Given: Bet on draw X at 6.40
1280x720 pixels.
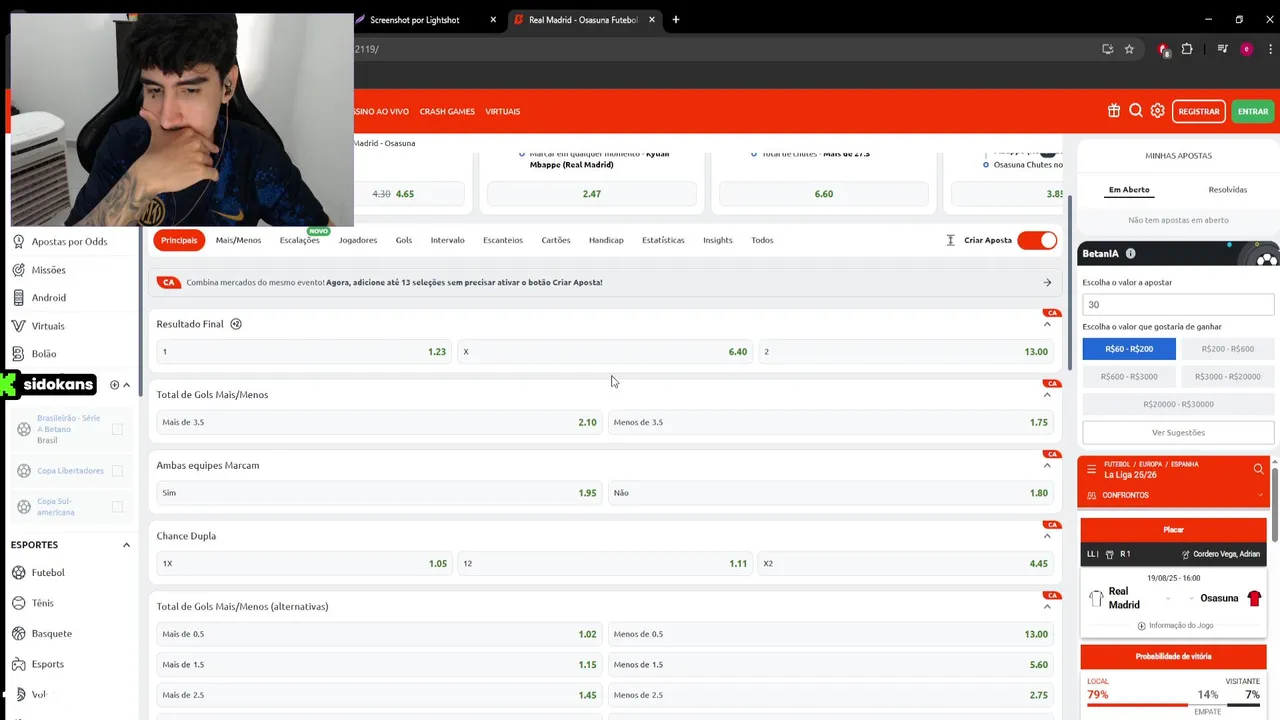Looking at the screenshot, I should click(604, 352).
